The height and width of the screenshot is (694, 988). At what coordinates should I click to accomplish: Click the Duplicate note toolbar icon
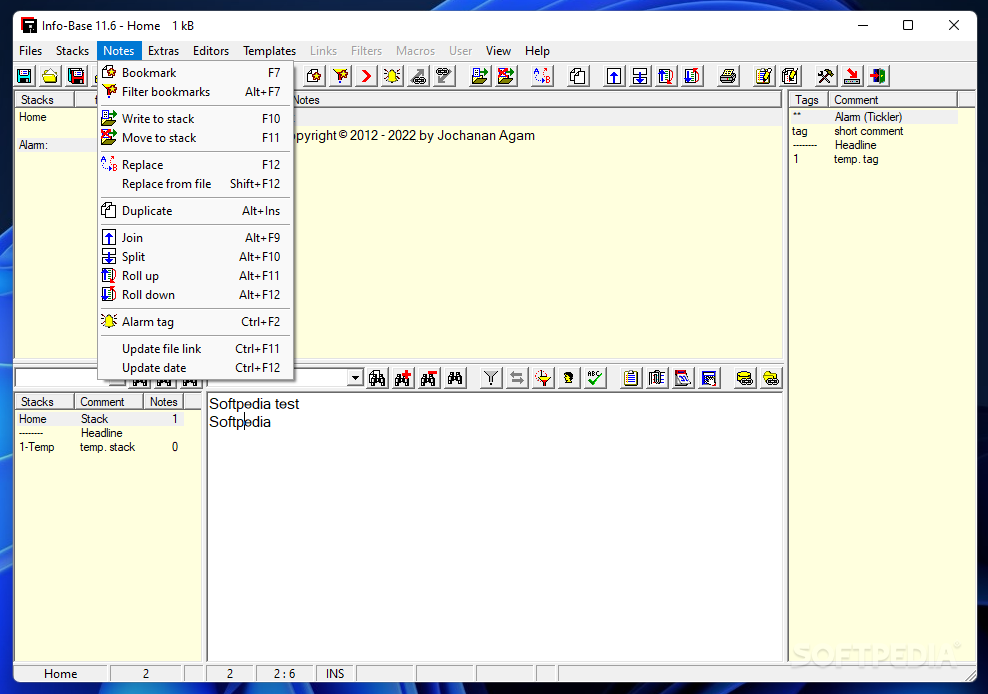click(x=578, y=76)
